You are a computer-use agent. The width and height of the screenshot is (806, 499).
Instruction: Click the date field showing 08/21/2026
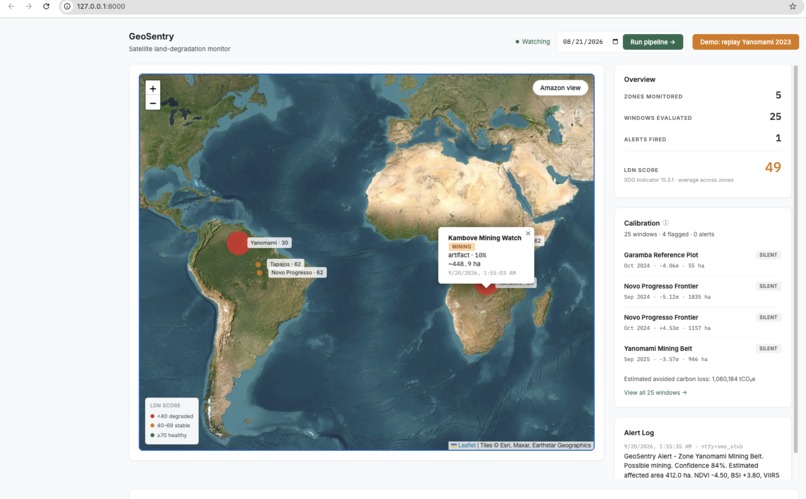[589, 42]
